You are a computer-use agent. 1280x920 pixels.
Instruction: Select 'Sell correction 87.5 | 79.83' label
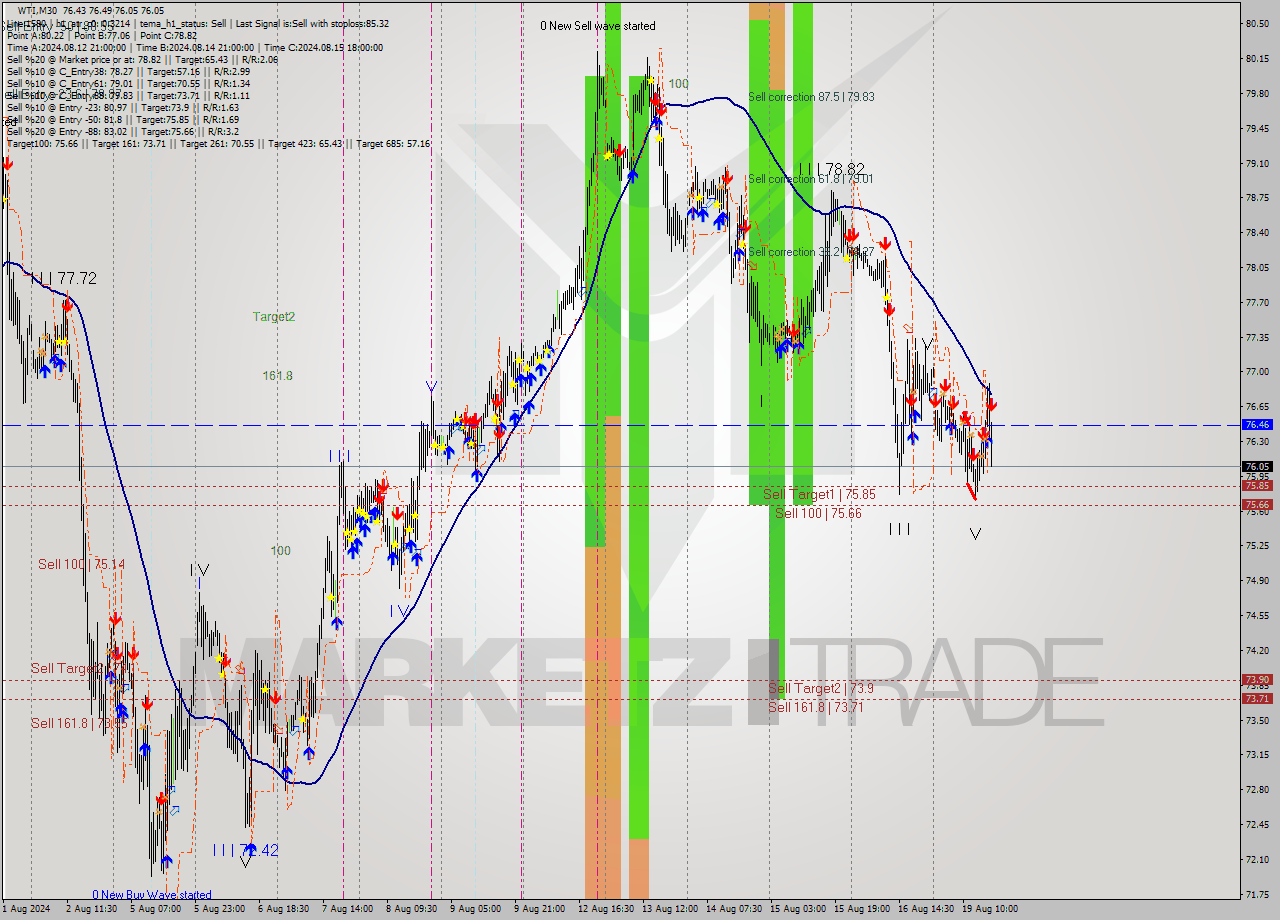[x=811, y=97]
